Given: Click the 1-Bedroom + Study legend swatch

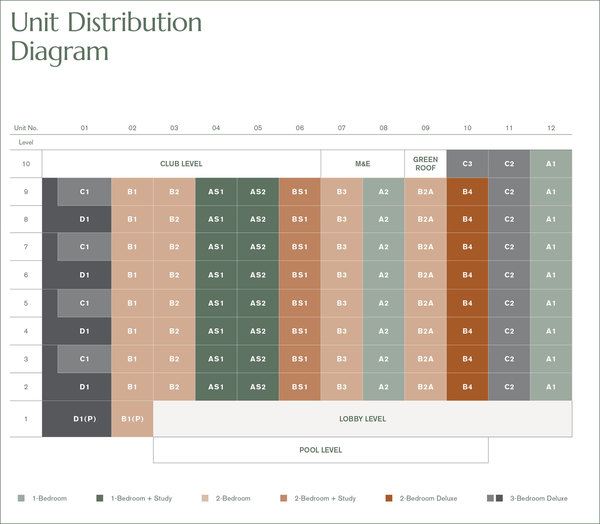Looking at the screenshot, I should 100,497.
